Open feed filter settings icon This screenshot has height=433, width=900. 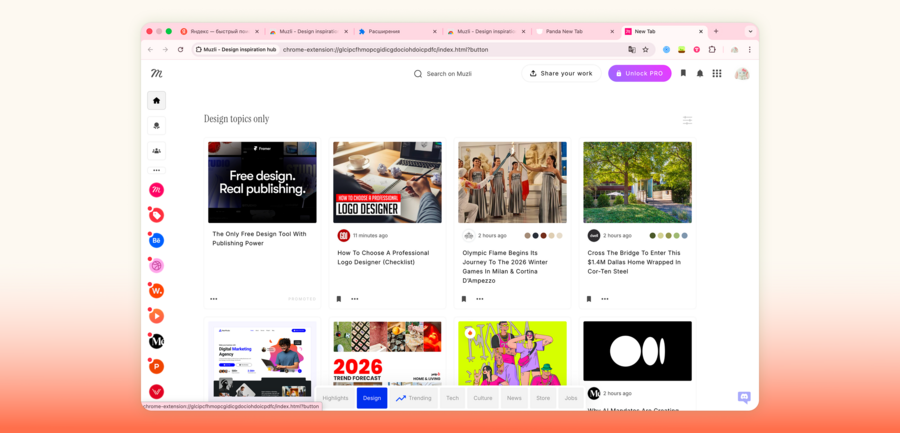[x=687, y=120]
